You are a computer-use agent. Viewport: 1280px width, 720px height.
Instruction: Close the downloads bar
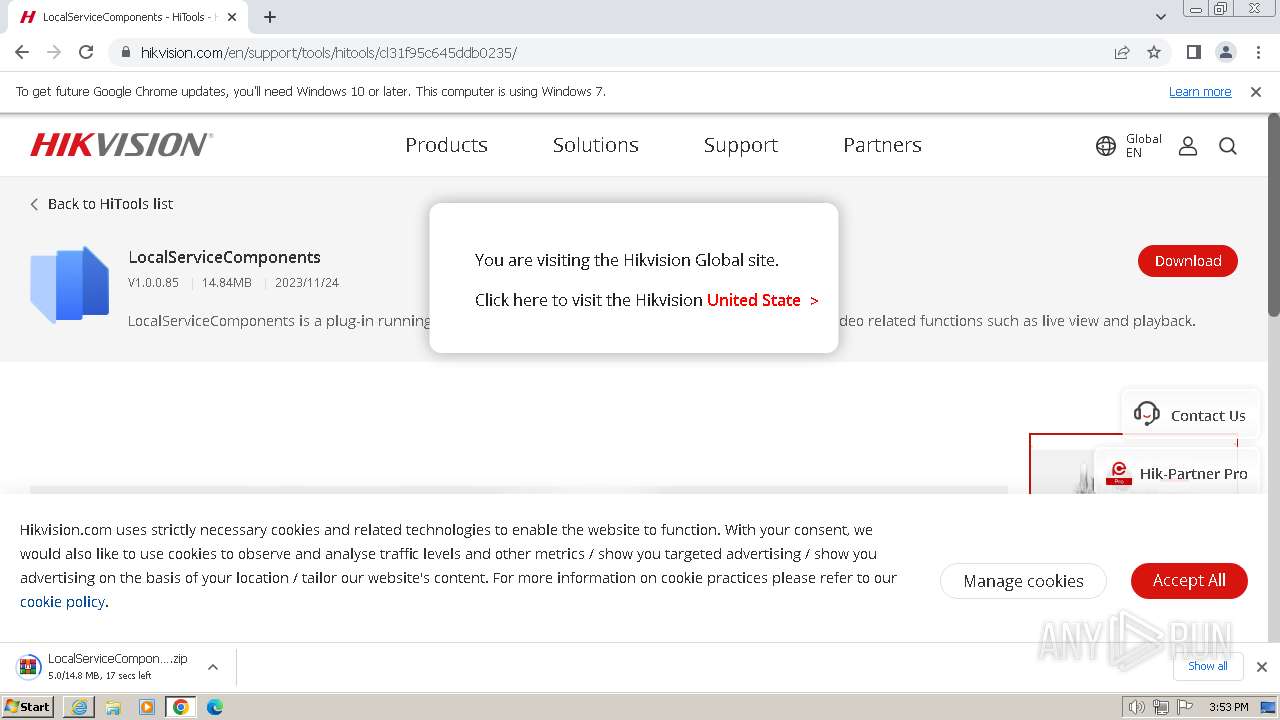[1261, 667]
